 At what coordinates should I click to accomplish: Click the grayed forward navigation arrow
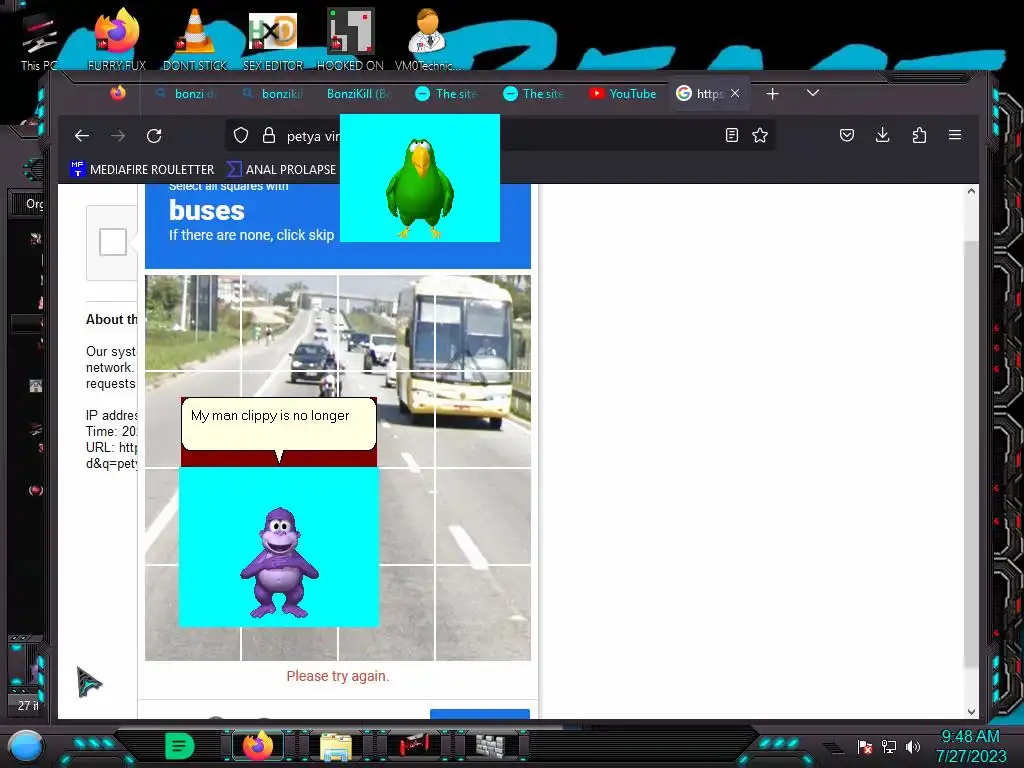click(118, 136)
